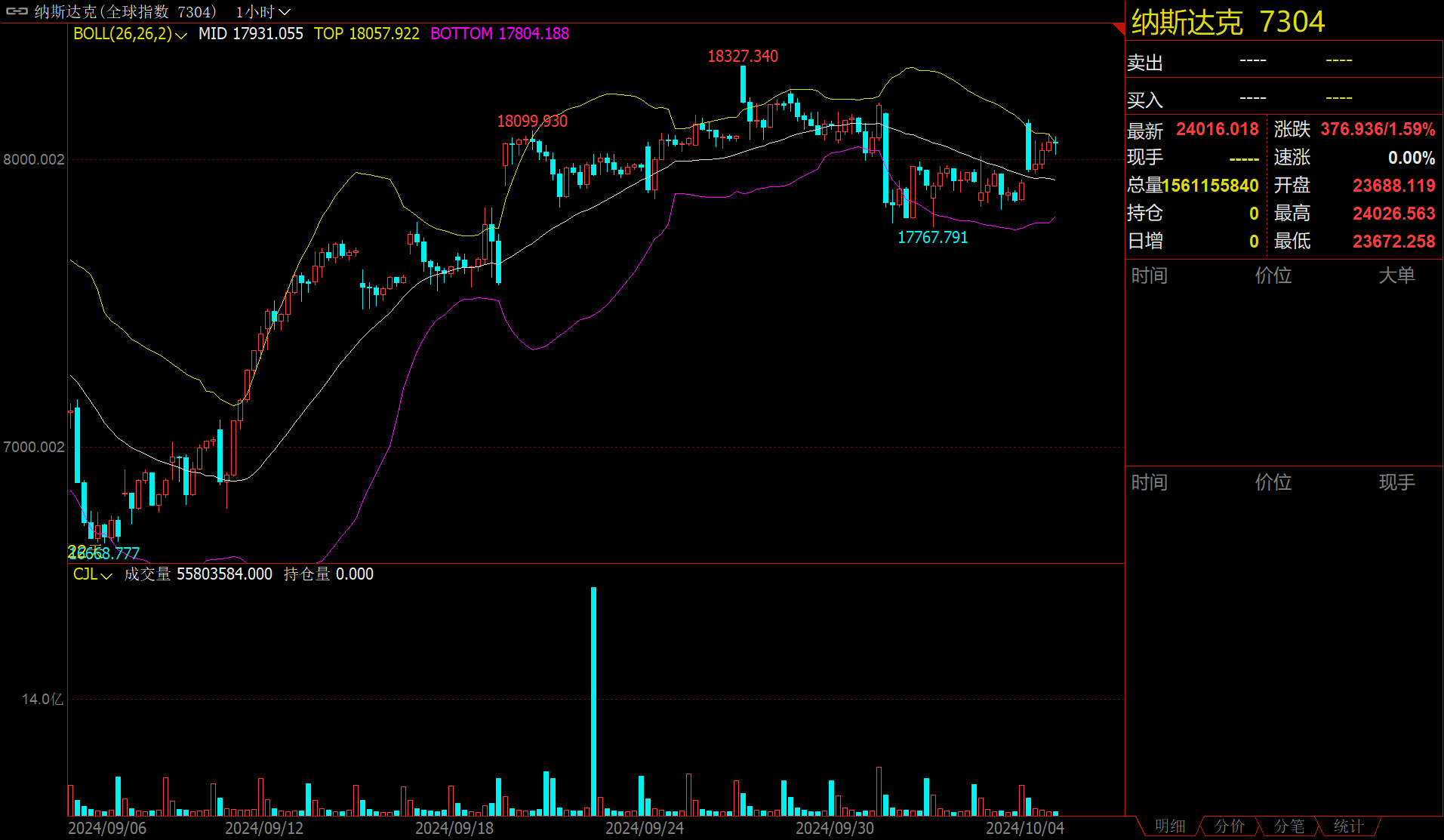Click the chain link icon beside 纳斯达克
The image size is (1444, 840).
coord(17,11)
